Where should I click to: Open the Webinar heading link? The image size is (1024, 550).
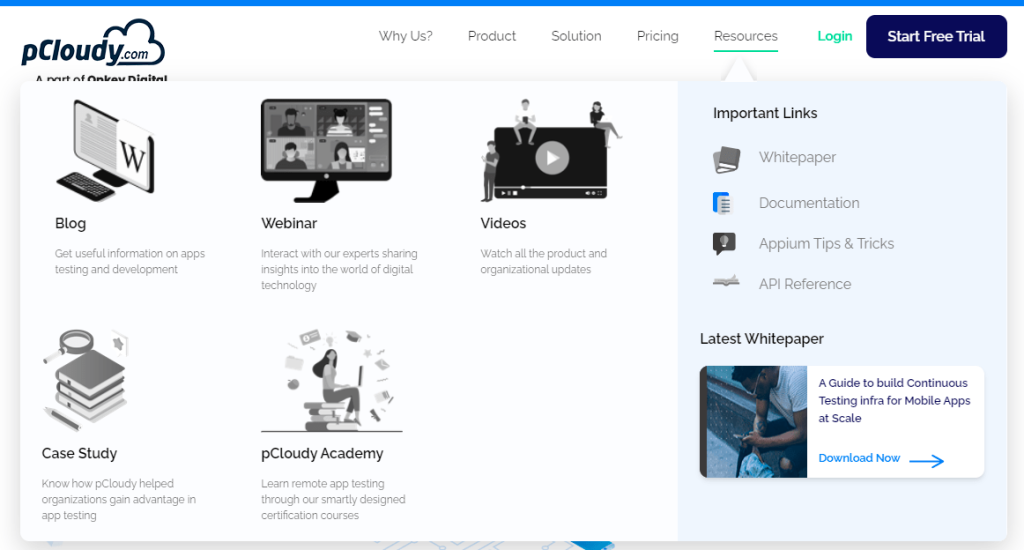point(289,223)
